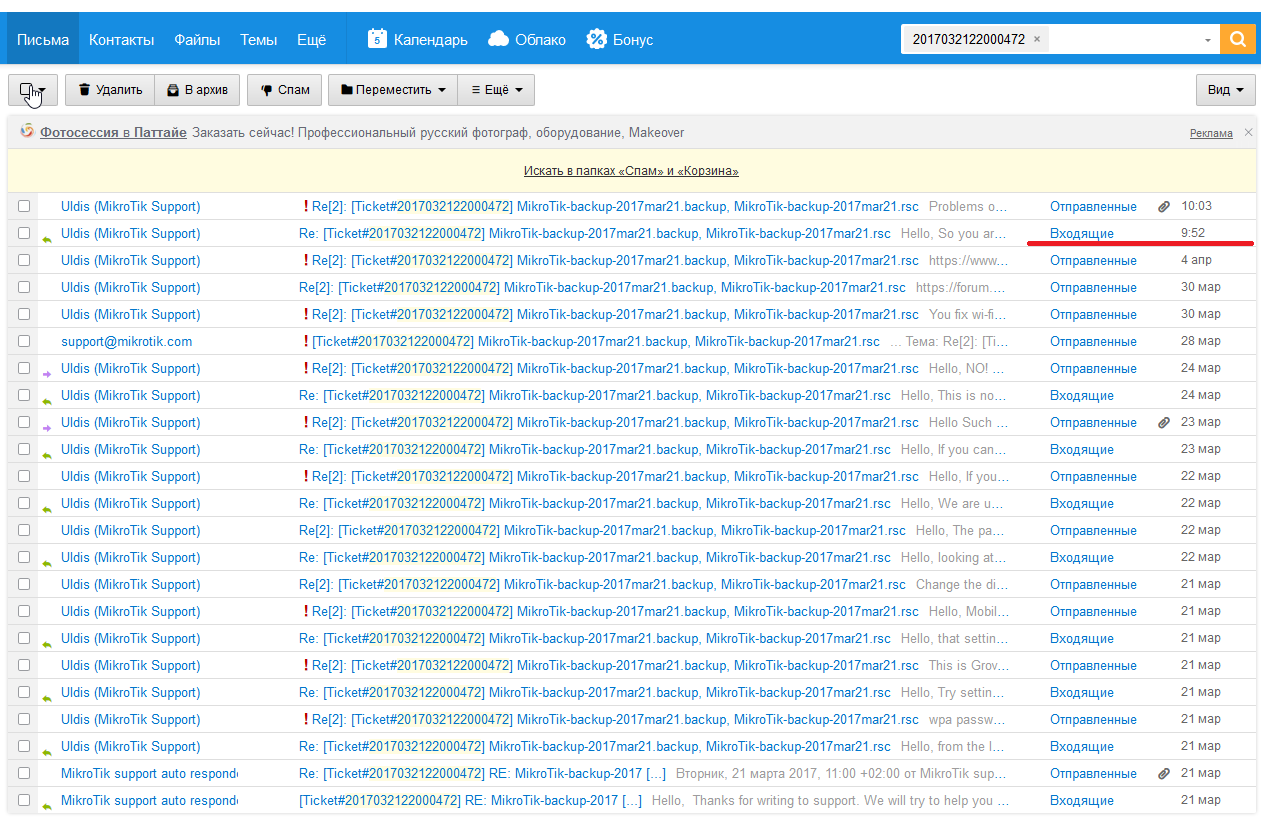Click the Входящие folder link on the 9:52 row
The height and width of the screenshot is (821, 1261).
point(1081,233)
